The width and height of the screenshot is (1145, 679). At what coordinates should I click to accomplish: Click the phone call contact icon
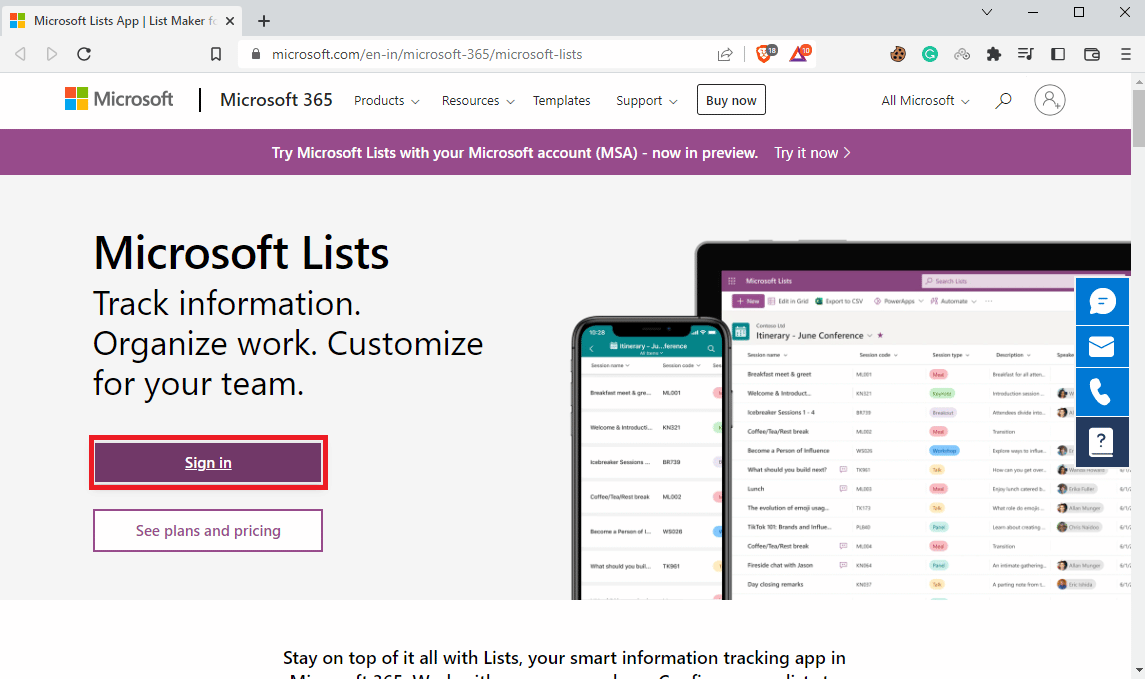pos(1102,392)
